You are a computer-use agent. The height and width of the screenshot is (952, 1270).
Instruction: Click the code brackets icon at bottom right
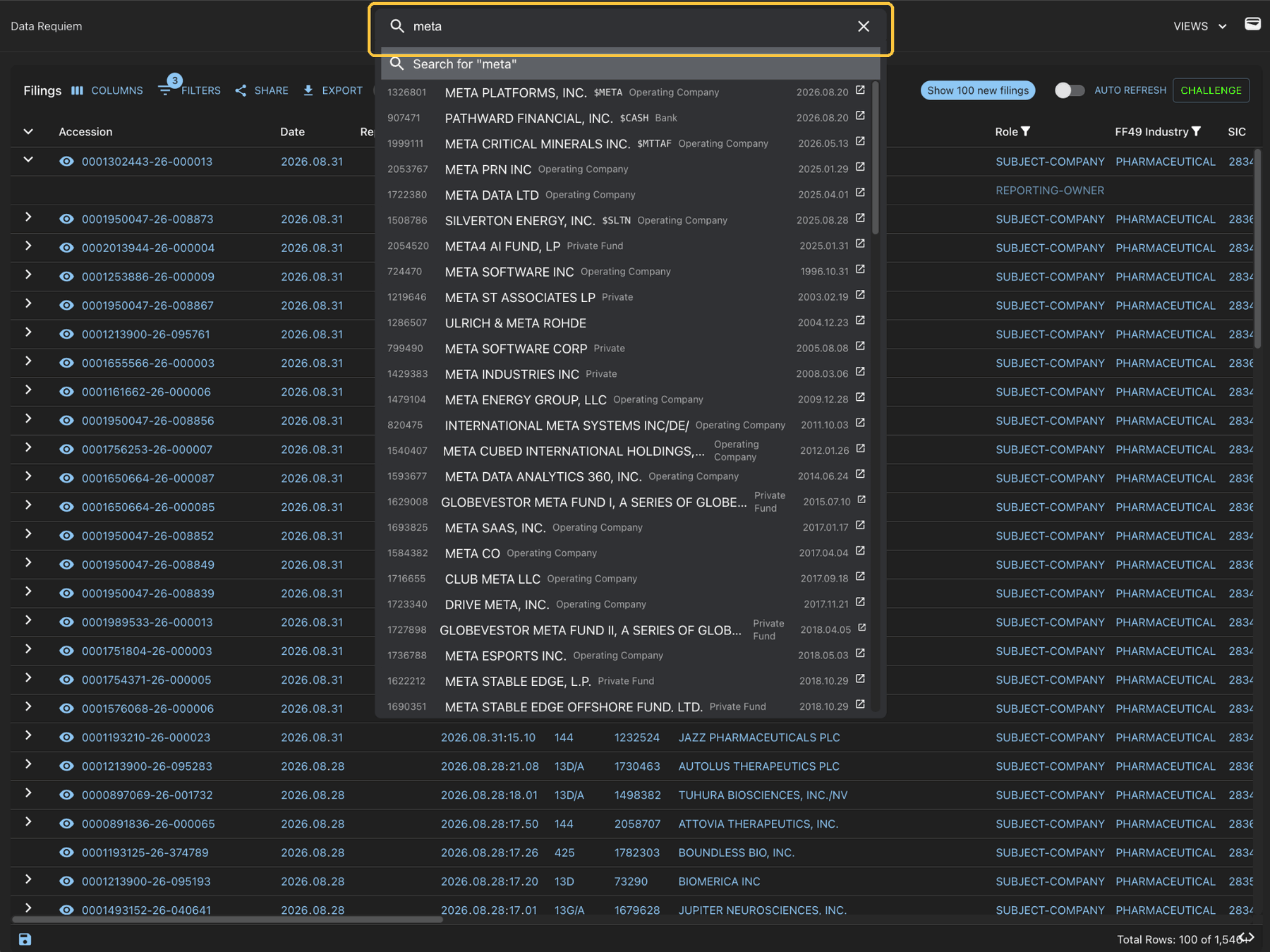[x=1247, y=938]
